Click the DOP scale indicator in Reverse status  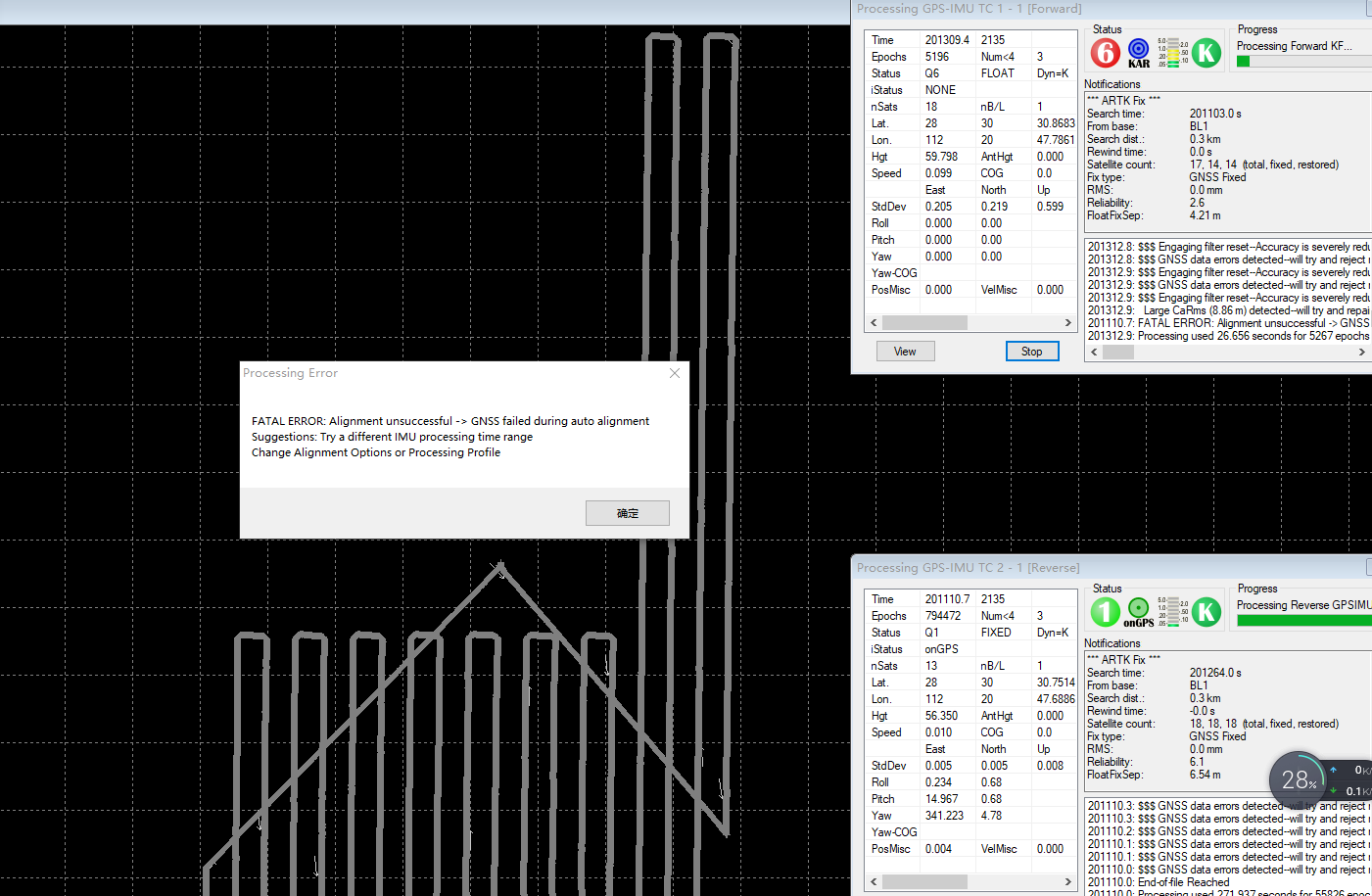(x=1172, y=612)
